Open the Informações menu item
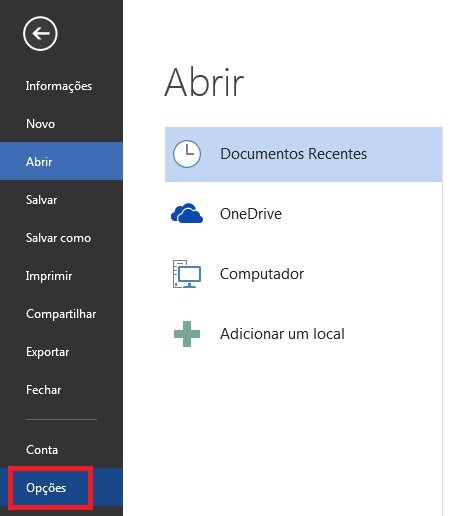This screenshot has height=516, width=460. tap(61, 86)
